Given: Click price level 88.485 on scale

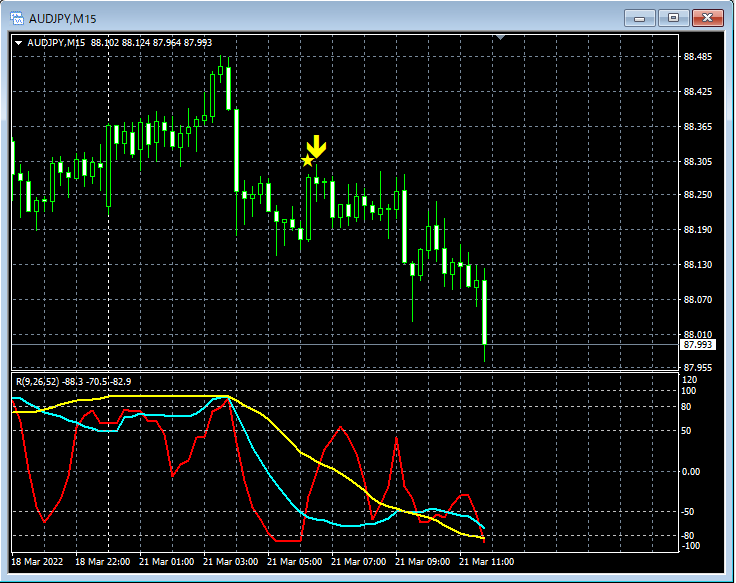Looking at the screenshot, I should pyautogui.click(x=698, y=57).
